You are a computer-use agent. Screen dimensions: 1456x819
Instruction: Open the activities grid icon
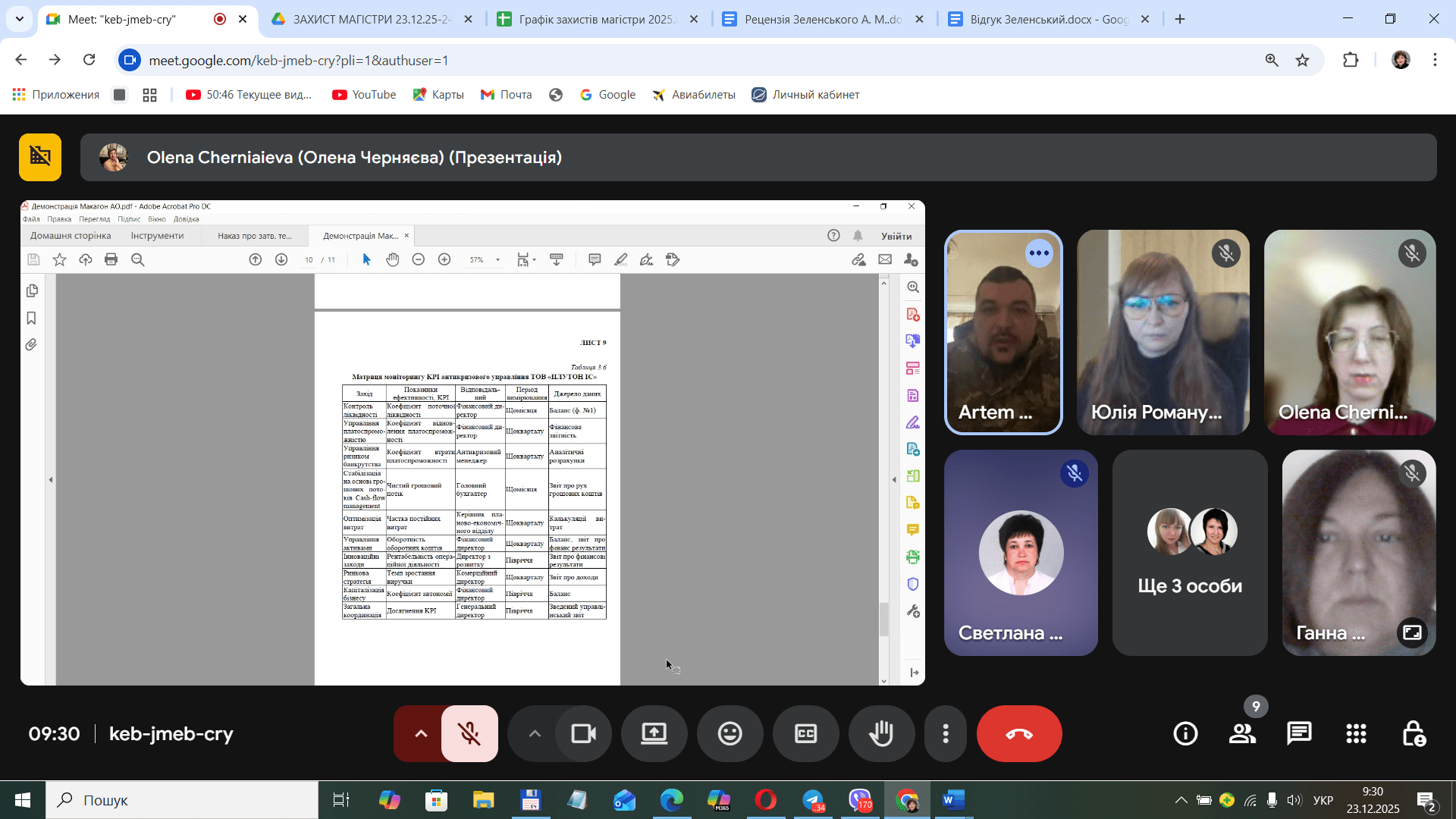(x=1356, y=733)
